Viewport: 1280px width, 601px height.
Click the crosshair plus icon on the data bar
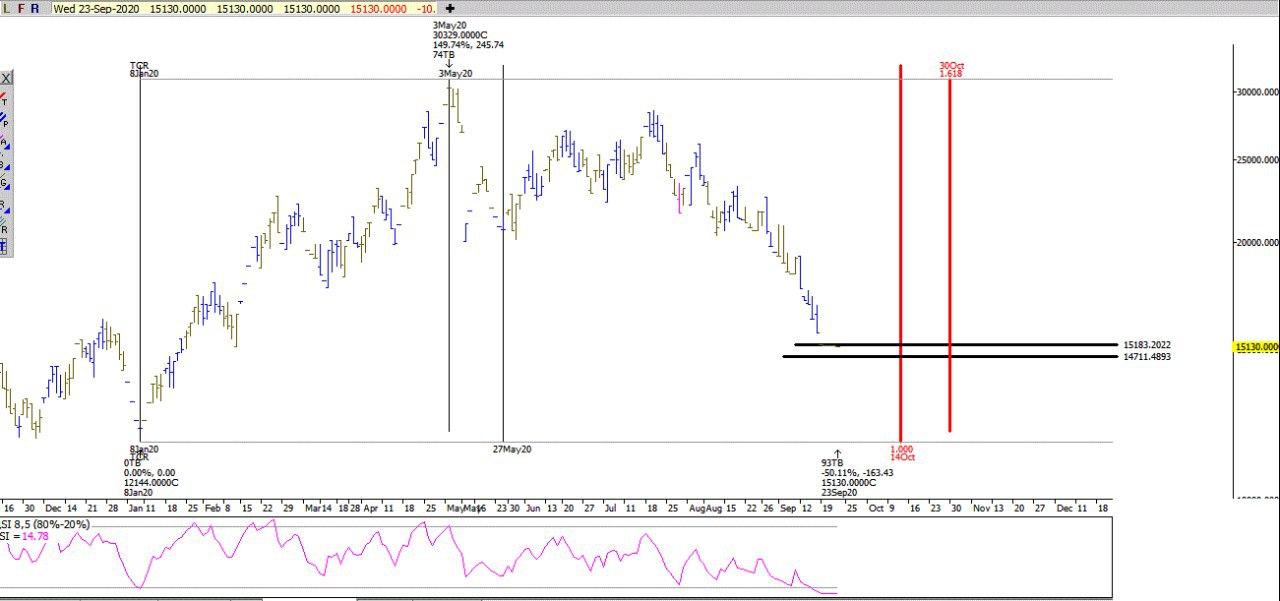pyautogui.click(x=450, y=8)
